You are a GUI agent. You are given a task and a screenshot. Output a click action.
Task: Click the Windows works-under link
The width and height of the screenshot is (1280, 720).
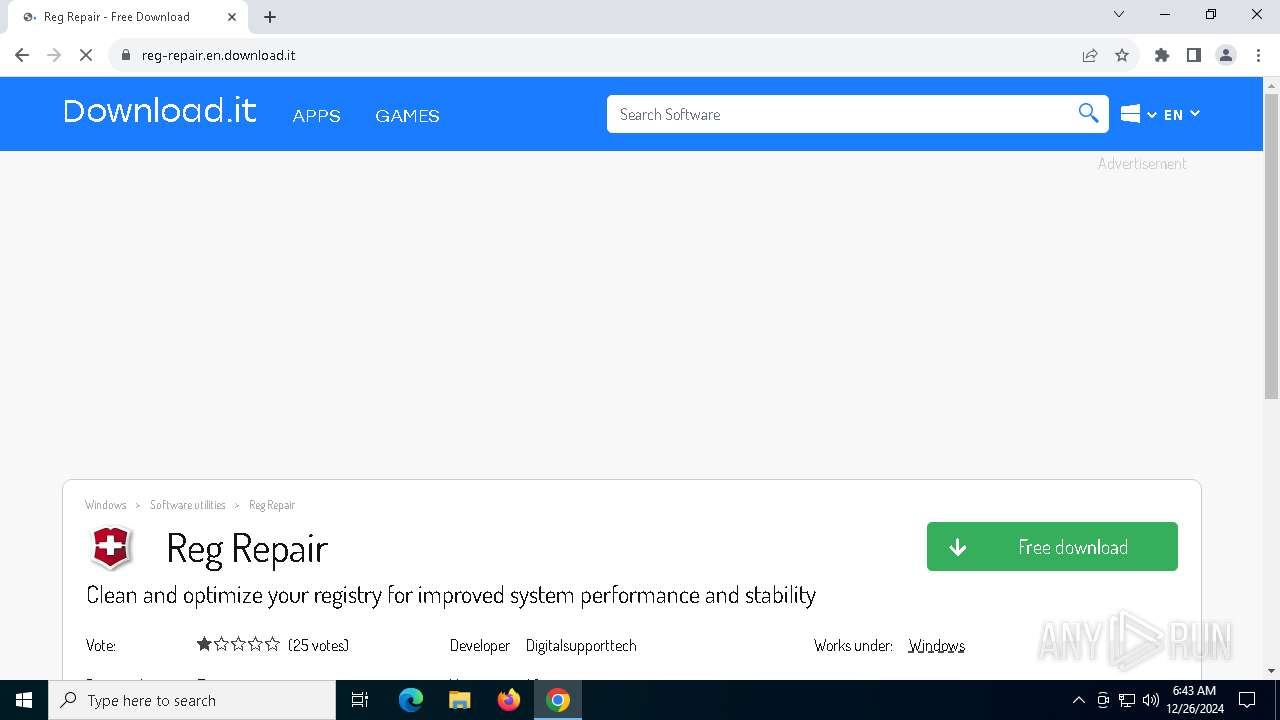click(936, 646)
